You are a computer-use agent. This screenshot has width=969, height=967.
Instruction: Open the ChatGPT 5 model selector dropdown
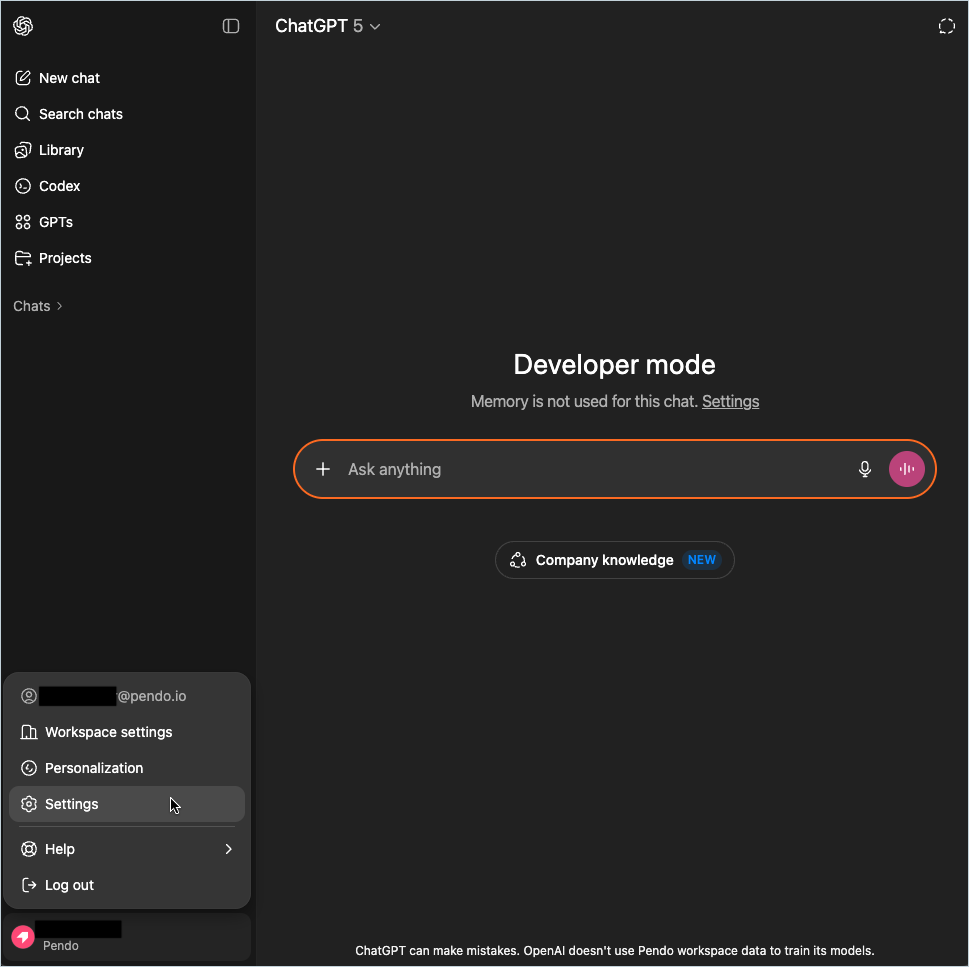point(328,26)
